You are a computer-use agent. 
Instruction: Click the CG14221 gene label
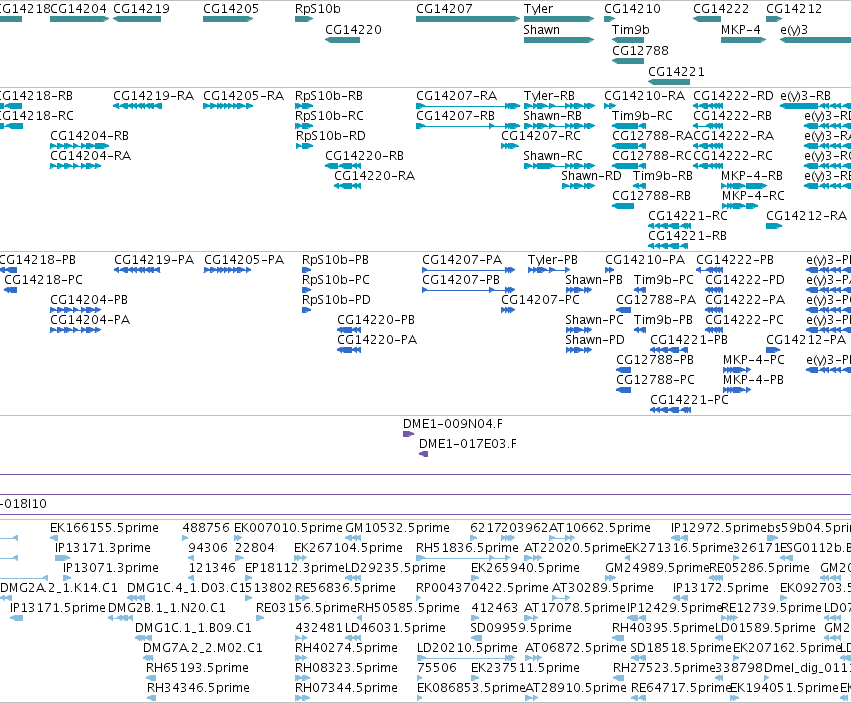676,72
